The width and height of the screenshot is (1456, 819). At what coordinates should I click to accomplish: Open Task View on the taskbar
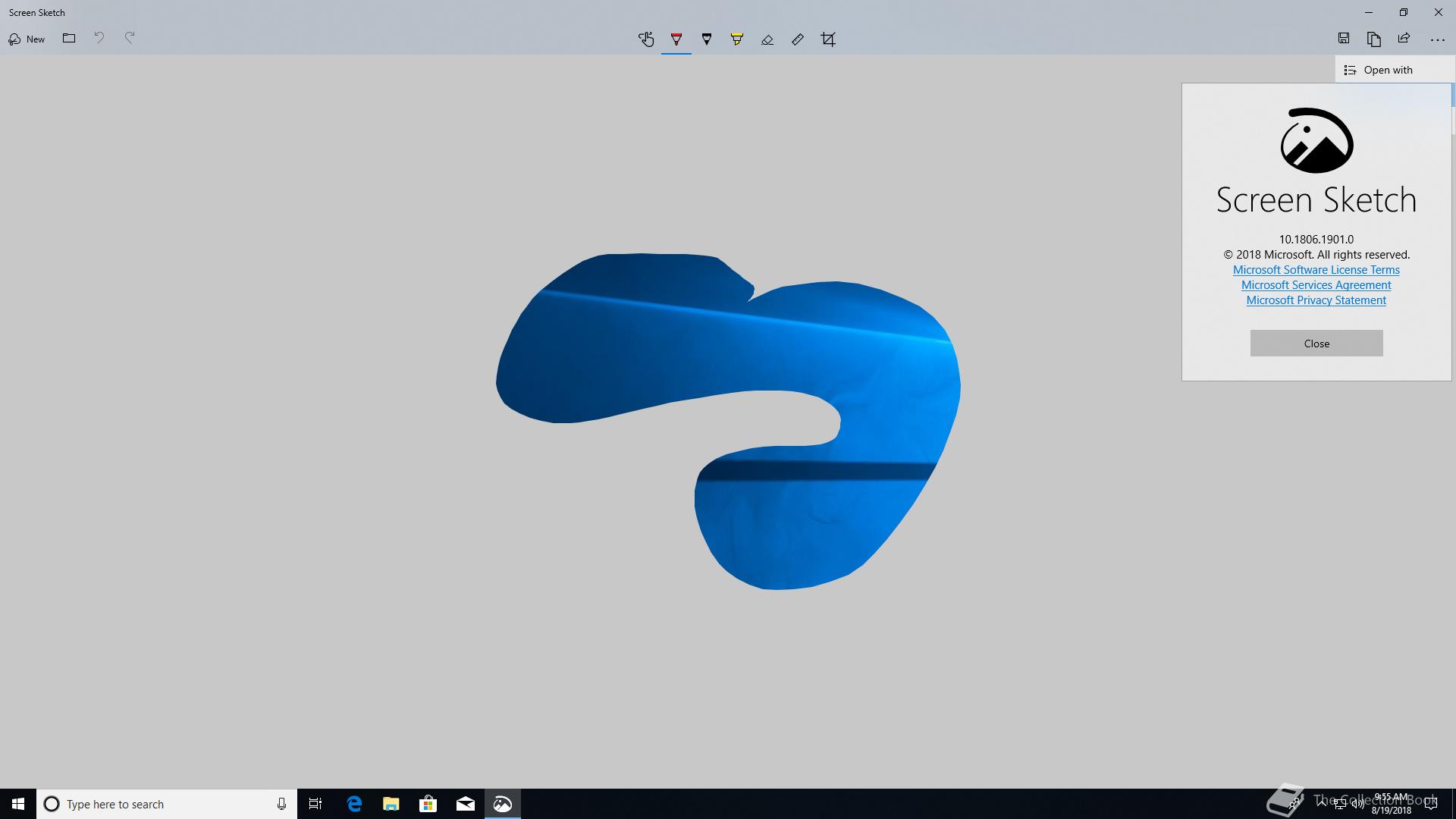315,804
